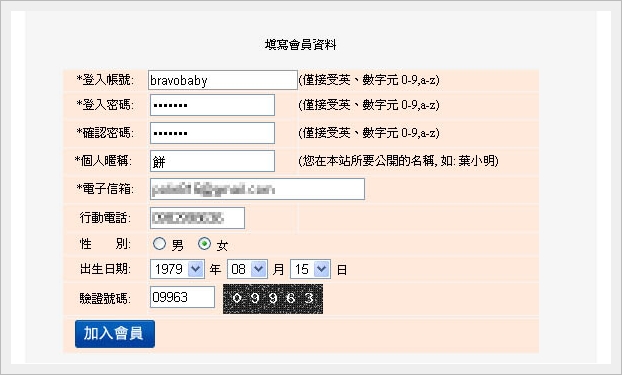Click the 出生日期: label
622x375 pixels.
(105, 269)
